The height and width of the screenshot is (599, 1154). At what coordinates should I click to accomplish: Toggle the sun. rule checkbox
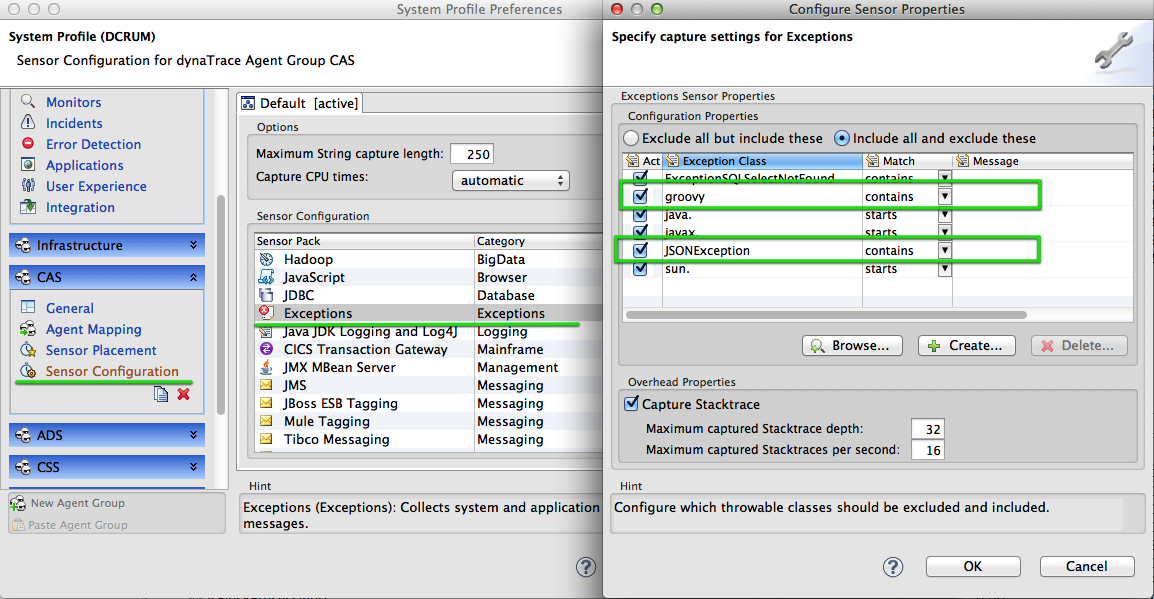640,268
